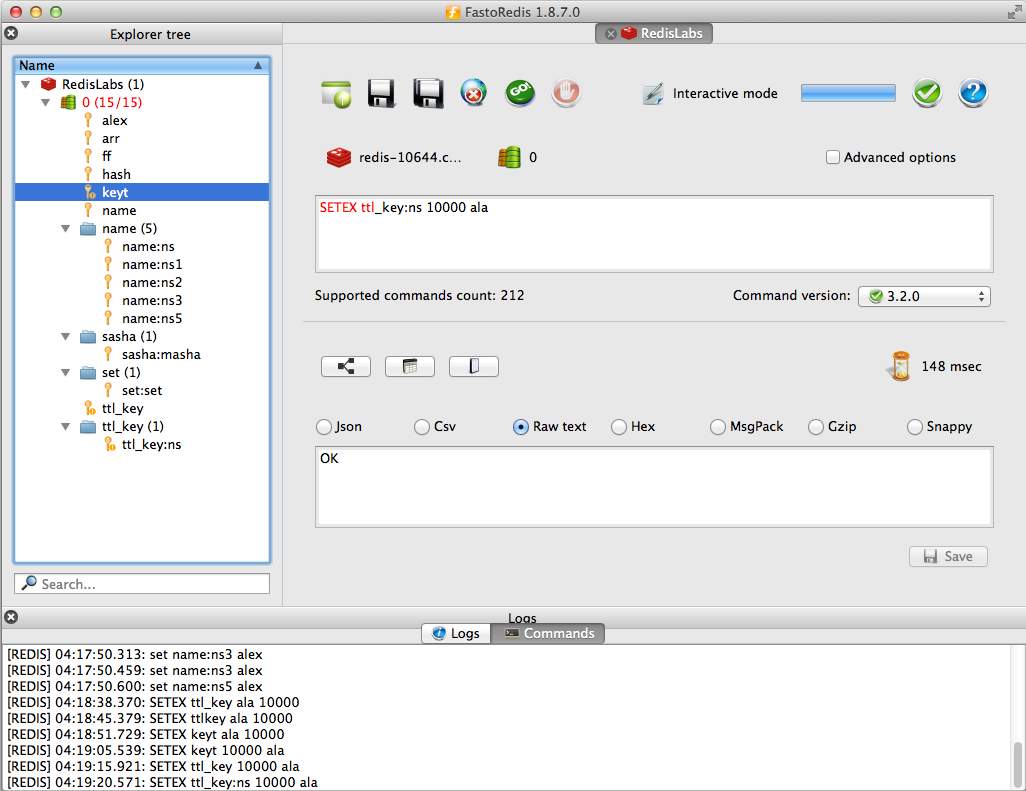Collapse the RedisLabs (1) tree node
The image size is (1026, 791).
click(26, 84)
